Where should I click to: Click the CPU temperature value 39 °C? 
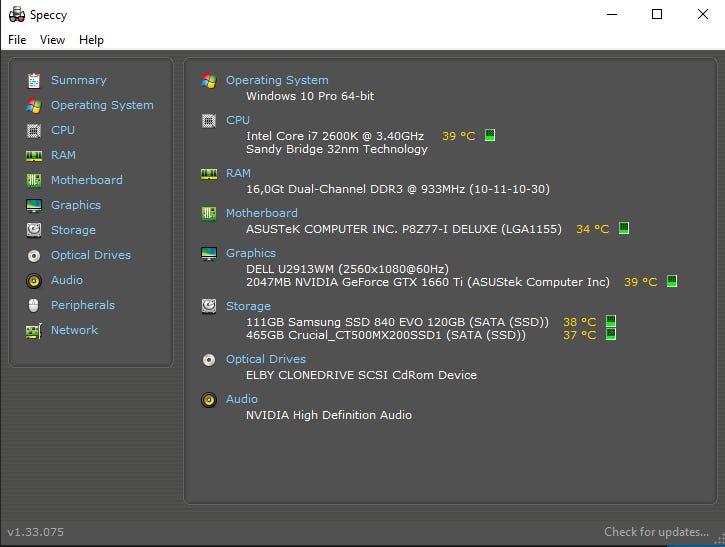coord(459,136)
